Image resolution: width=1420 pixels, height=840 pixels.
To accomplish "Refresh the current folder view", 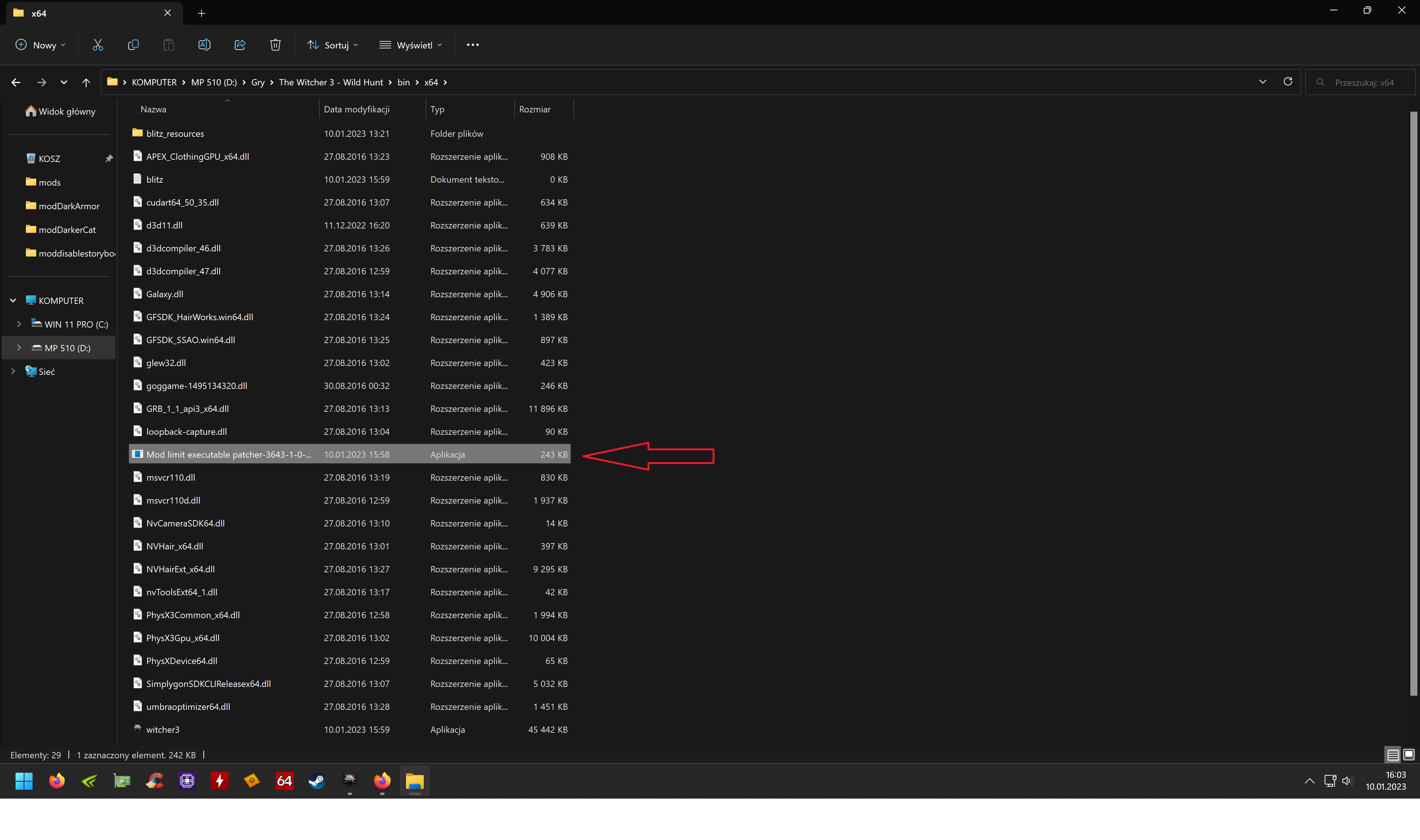I will click(1288, 82).
